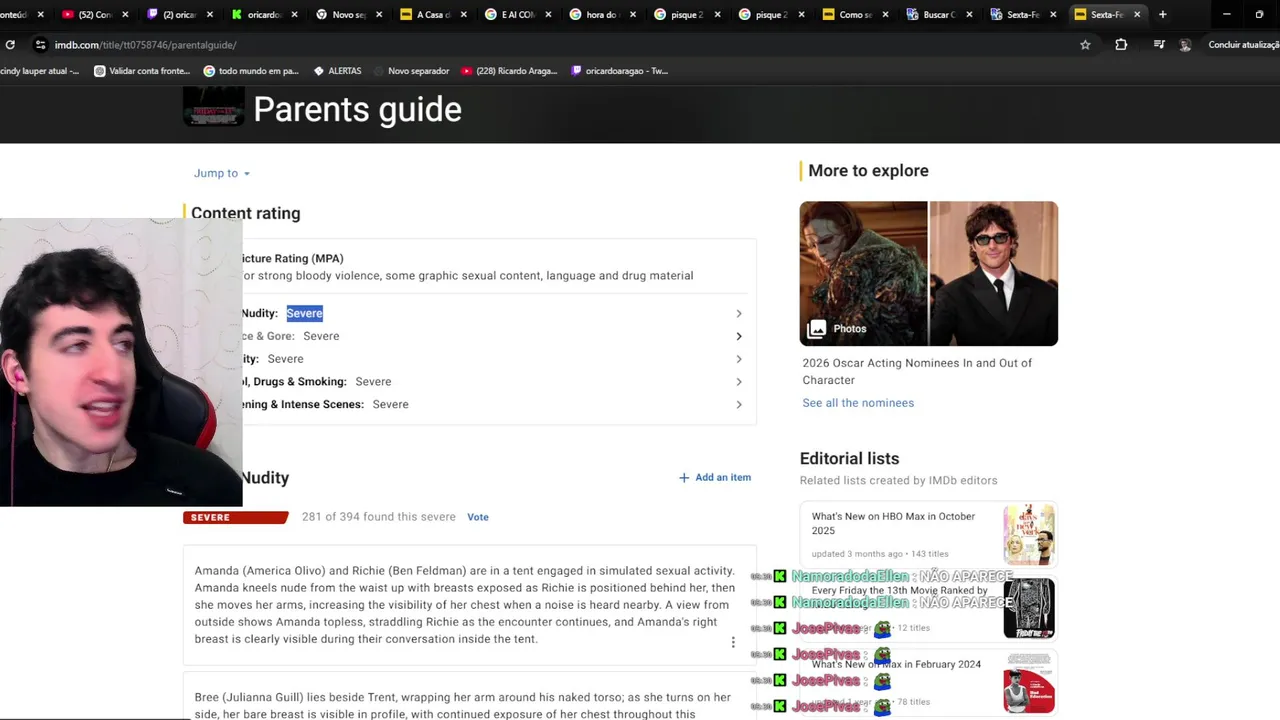
Task: Click the Vote link
Action: 478,517
